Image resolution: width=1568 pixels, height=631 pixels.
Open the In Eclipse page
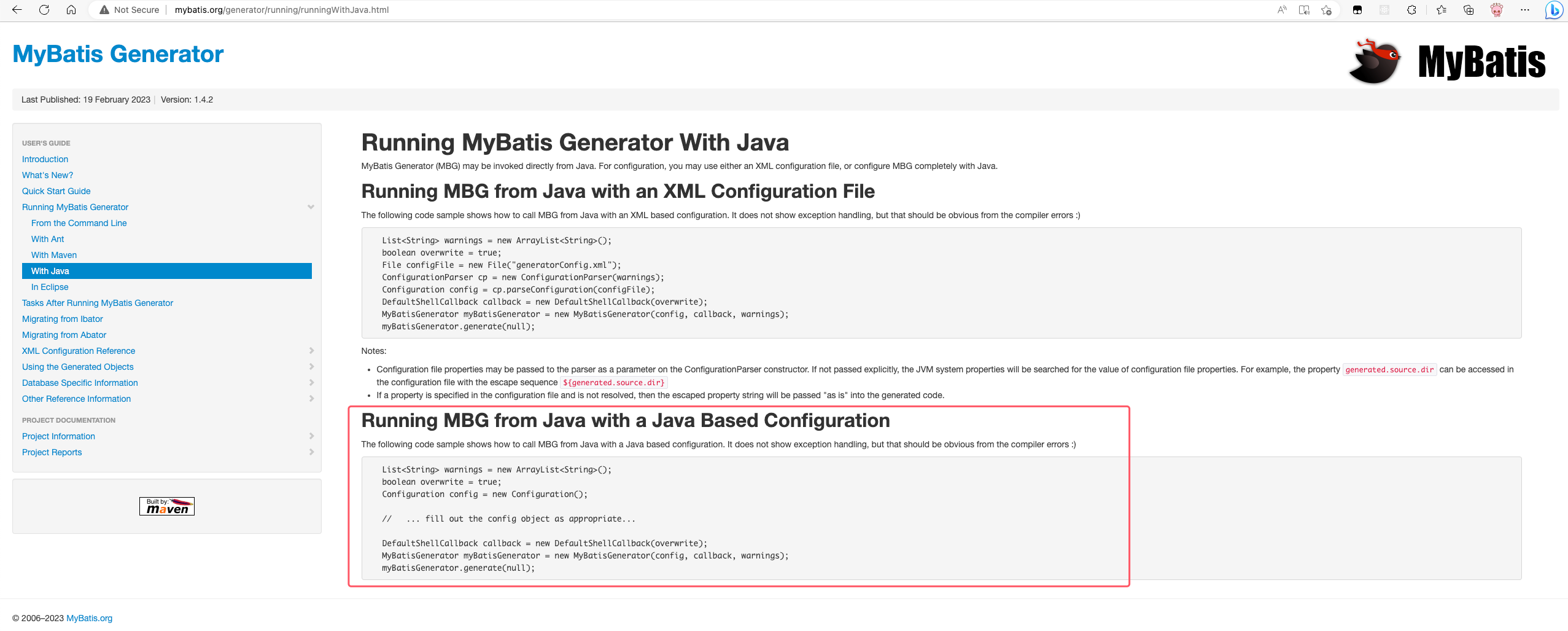[x=50, y=287]
